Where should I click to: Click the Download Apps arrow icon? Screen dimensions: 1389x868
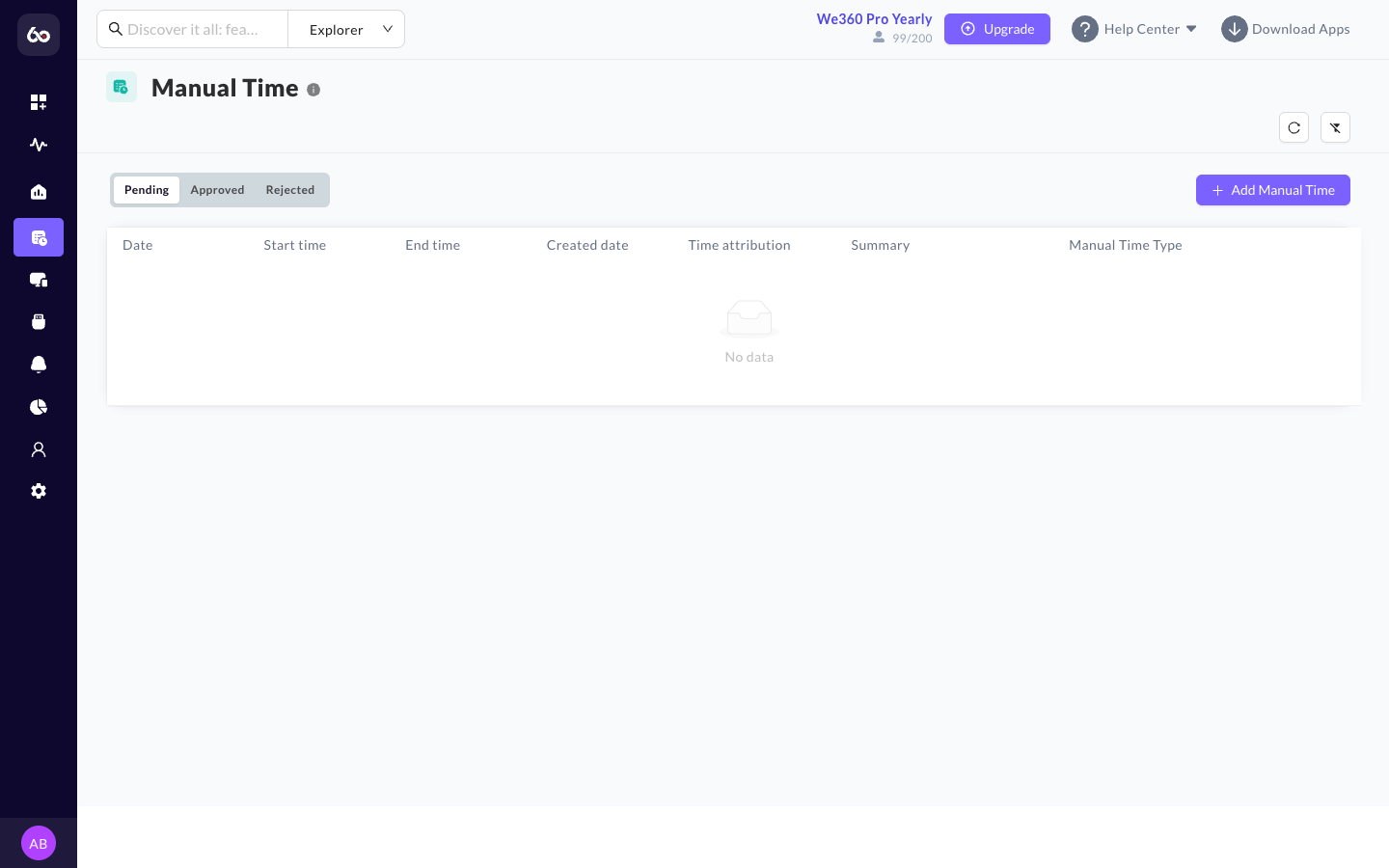[1235, 29]
